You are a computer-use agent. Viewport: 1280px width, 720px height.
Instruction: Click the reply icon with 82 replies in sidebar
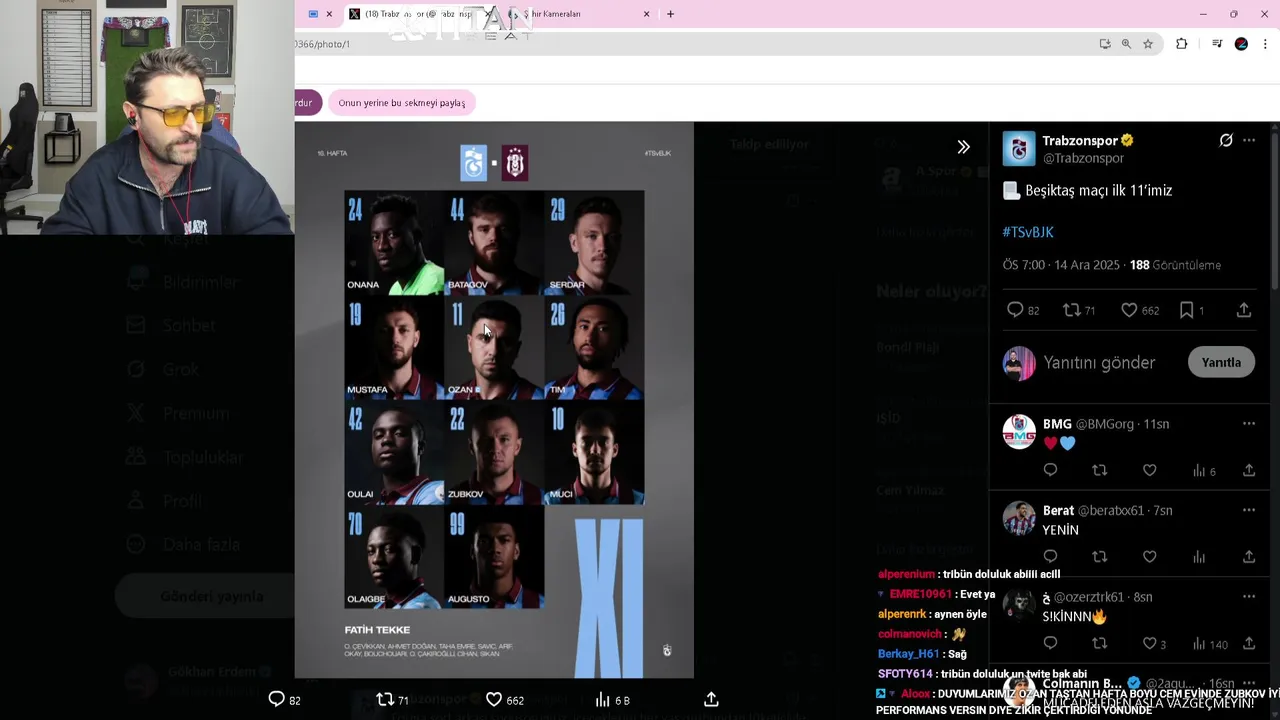(1023, 310)
